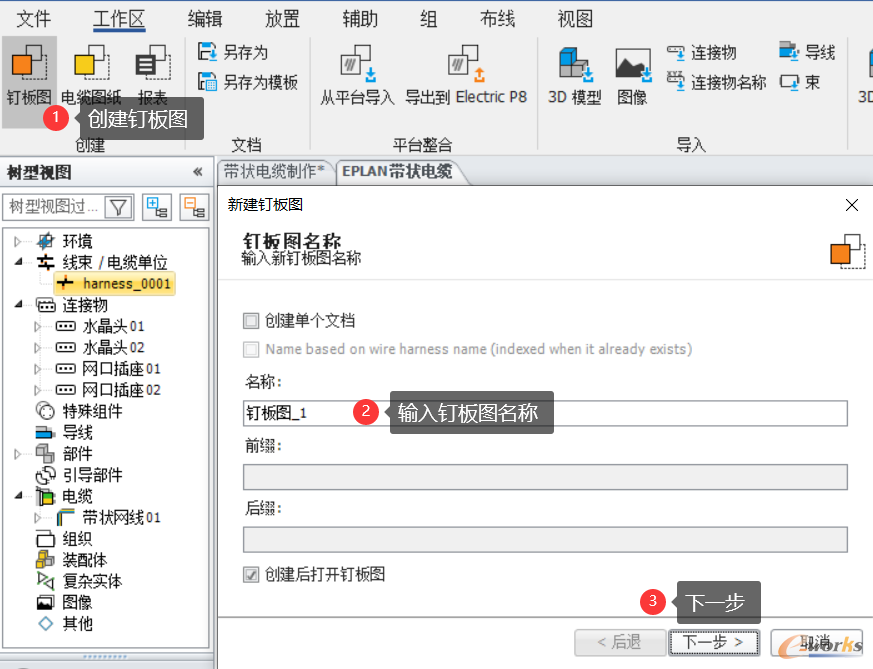Screen dimensions: 873x669
Task: Select 组织 in tree
Action: 64,539
